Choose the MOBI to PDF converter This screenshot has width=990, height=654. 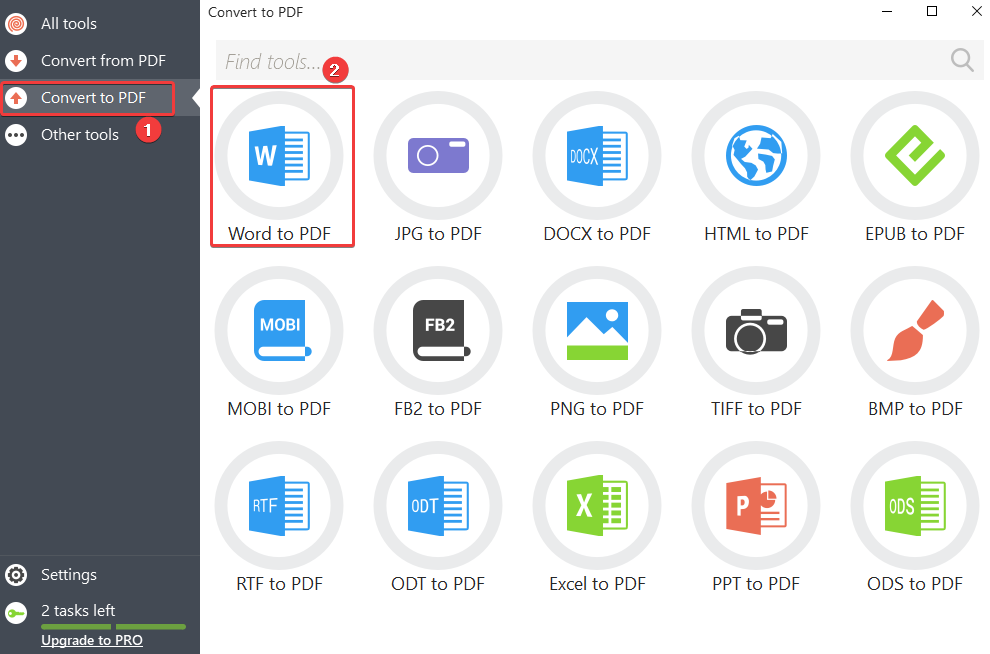pyautogui.click(x=279, y=342)
